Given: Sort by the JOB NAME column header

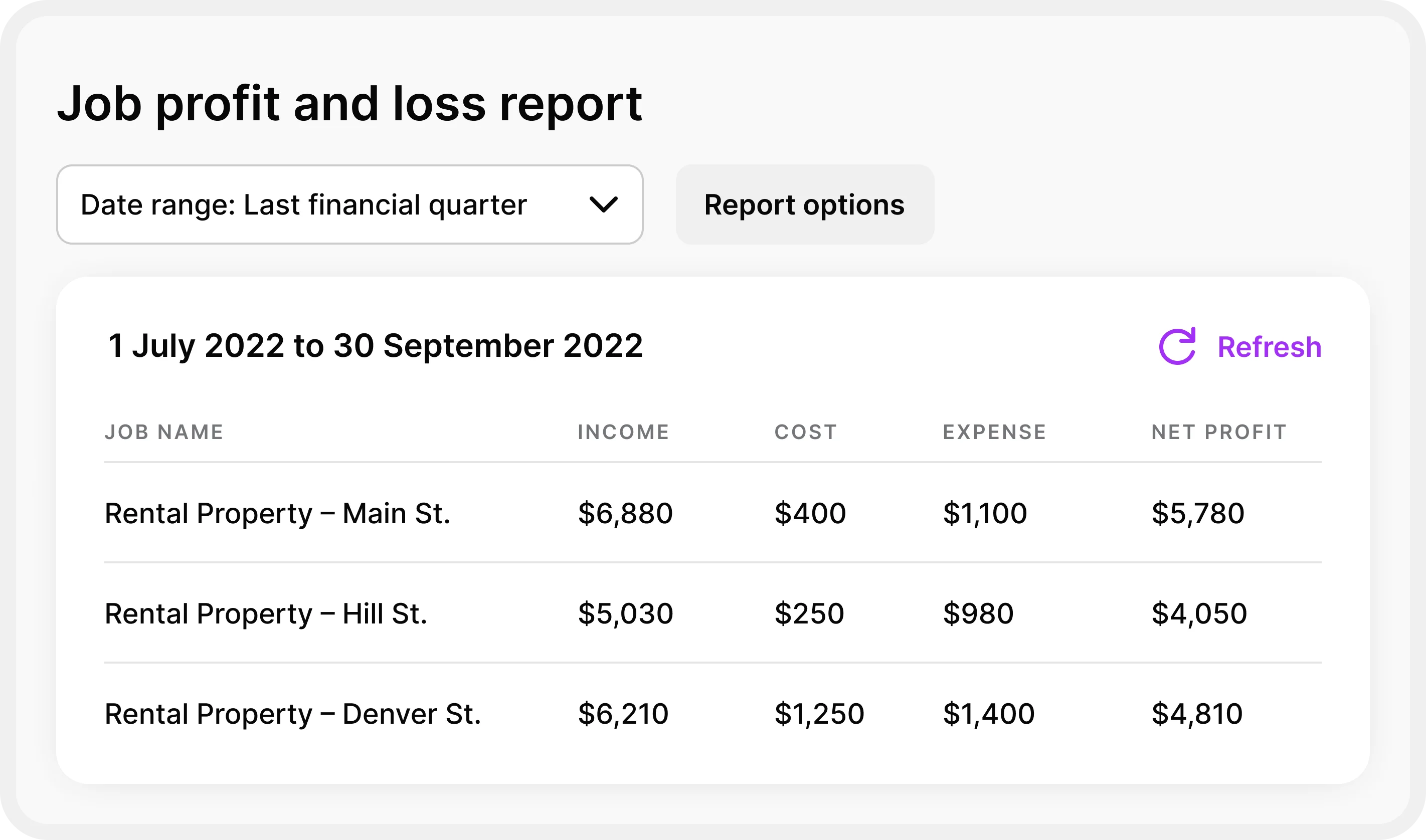Looking at the screenshot, I should (164, 432).
